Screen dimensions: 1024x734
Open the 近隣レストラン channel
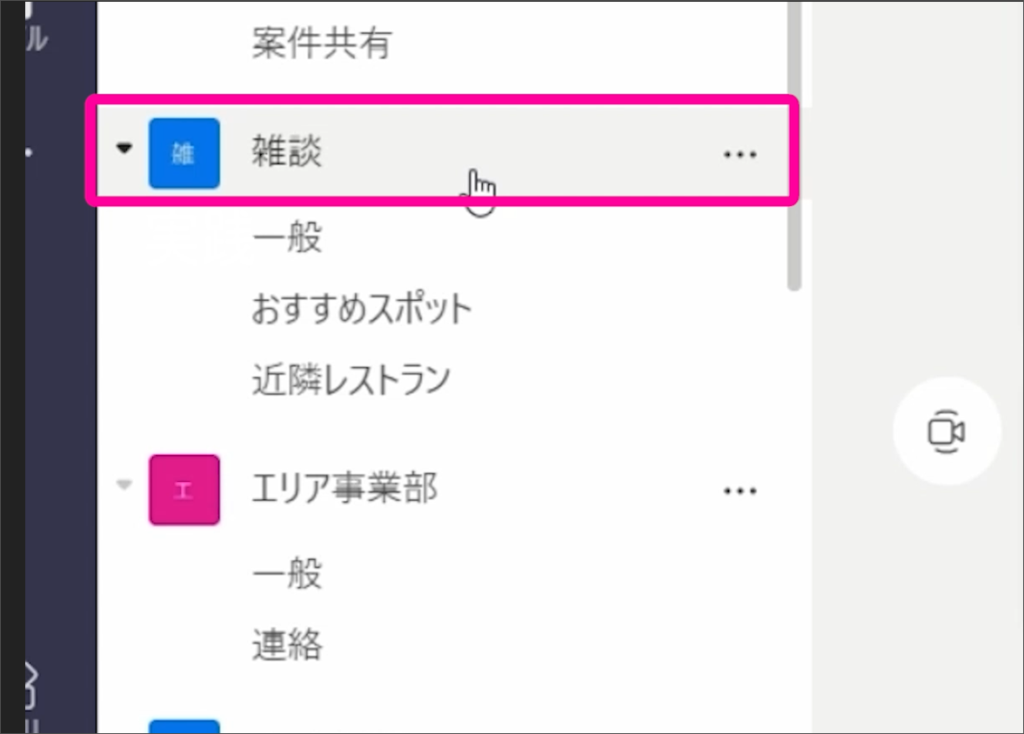pos(351,379)
